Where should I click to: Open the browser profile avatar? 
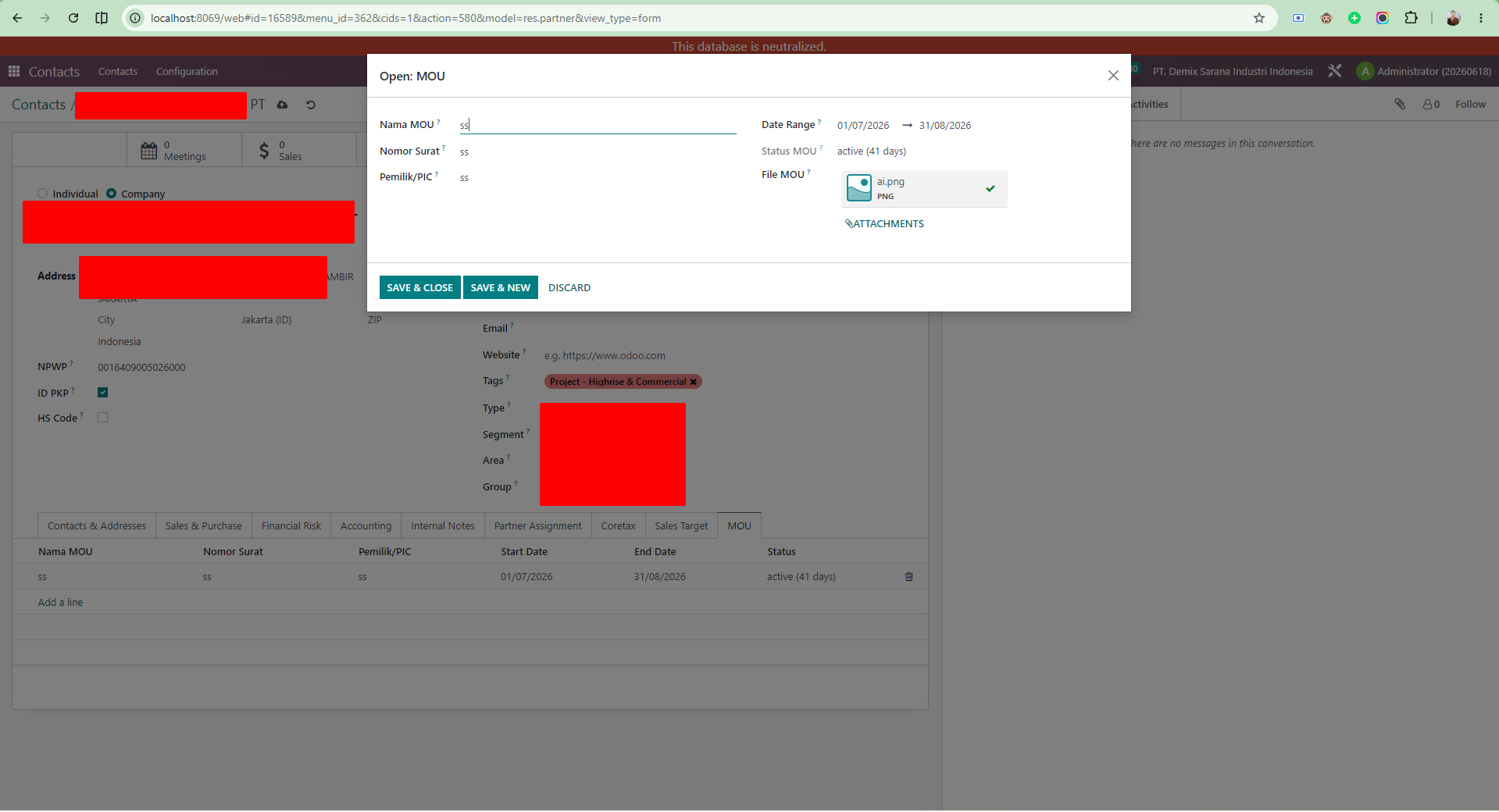point(1453,18)
